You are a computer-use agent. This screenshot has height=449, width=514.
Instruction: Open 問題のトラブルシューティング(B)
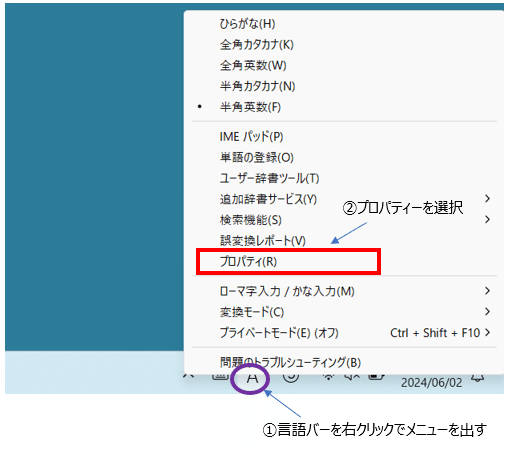[290, 362]
